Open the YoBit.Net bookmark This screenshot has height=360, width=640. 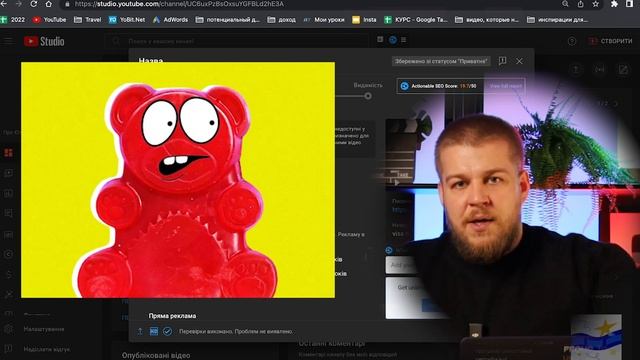coord(127,20)
